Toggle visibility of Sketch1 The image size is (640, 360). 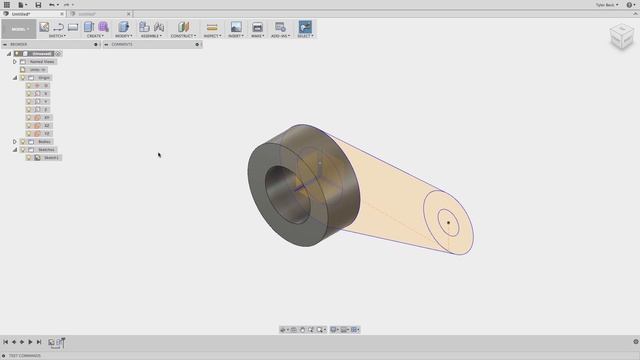coord(29,158)
